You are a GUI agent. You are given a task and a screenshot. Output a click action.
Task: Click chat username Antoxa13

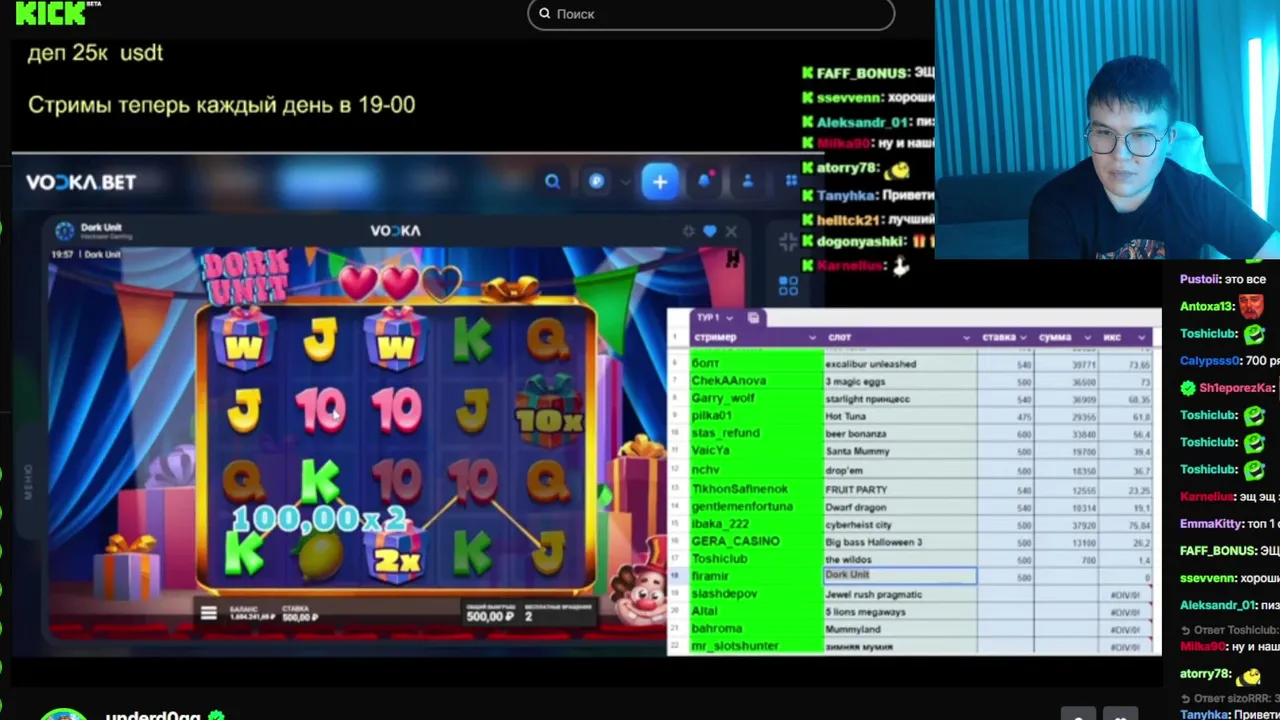[1208, 307]
